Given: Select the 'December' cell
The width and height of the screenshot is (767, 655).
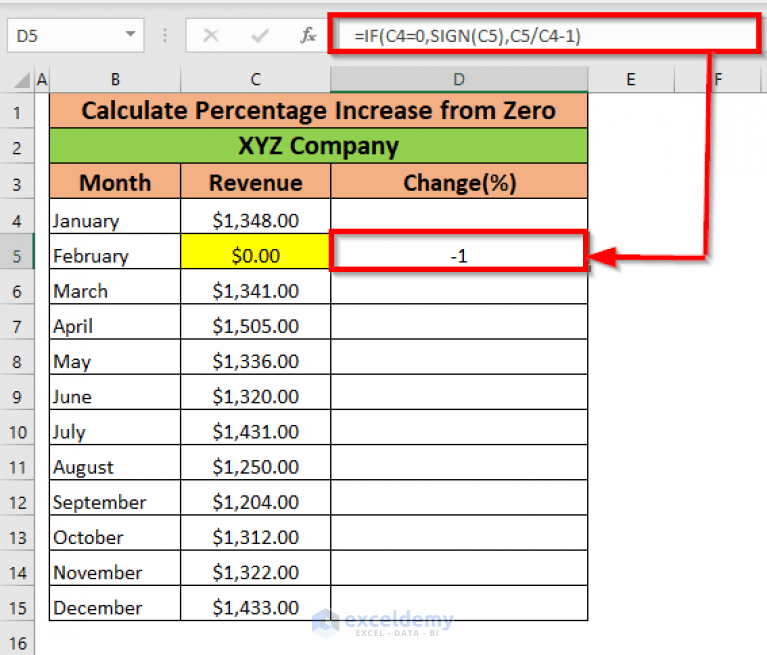Looking at the screenshot, I should (x=115, y=604).
